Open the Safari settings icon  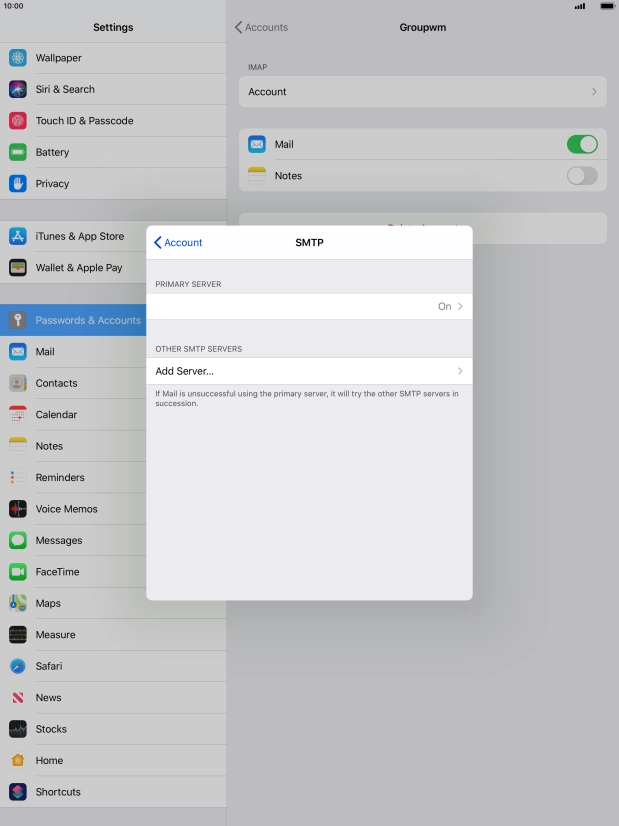pos(18,666)
